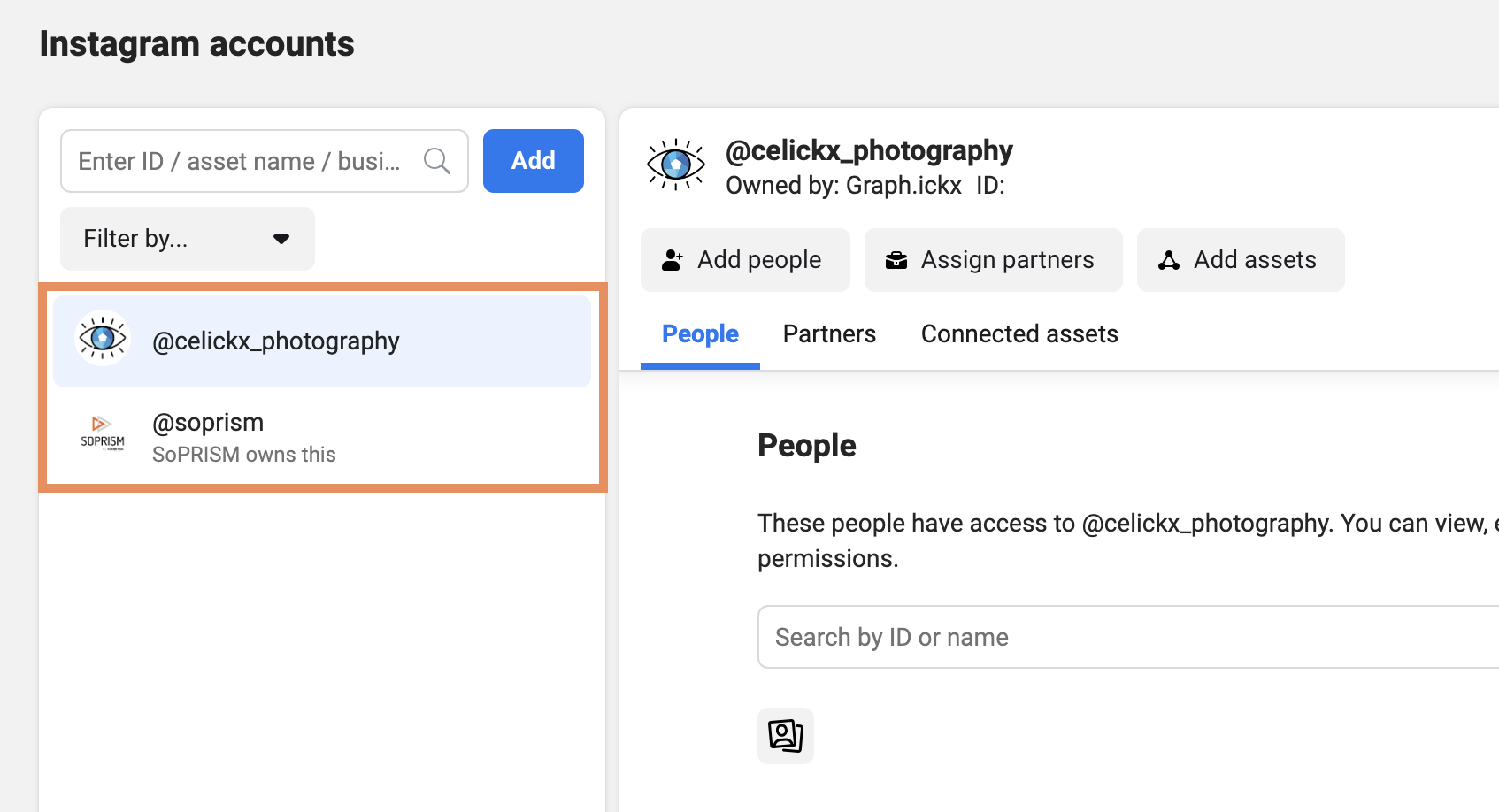Click the SoPRISM logo thumbnail

click(x=103, y=433)
